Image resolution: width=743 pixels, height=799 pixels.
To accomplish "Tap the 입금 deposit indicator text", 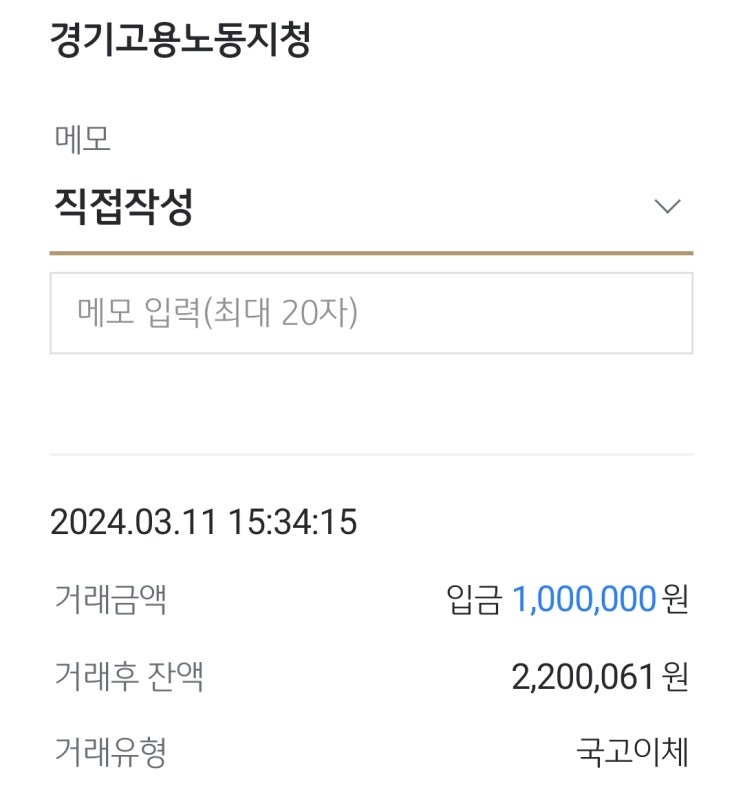I will 473,600.
